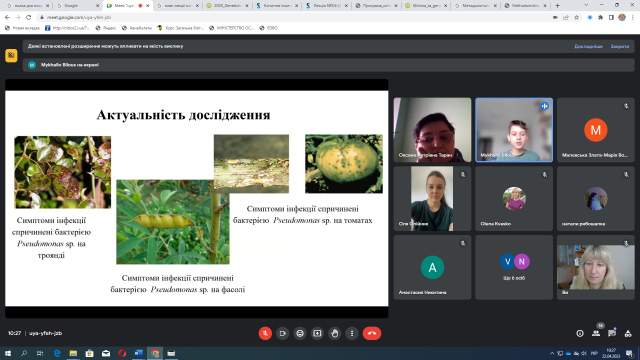Click Mykhailo Bilous video tile
640x360 pixels.
coord(514,130)
